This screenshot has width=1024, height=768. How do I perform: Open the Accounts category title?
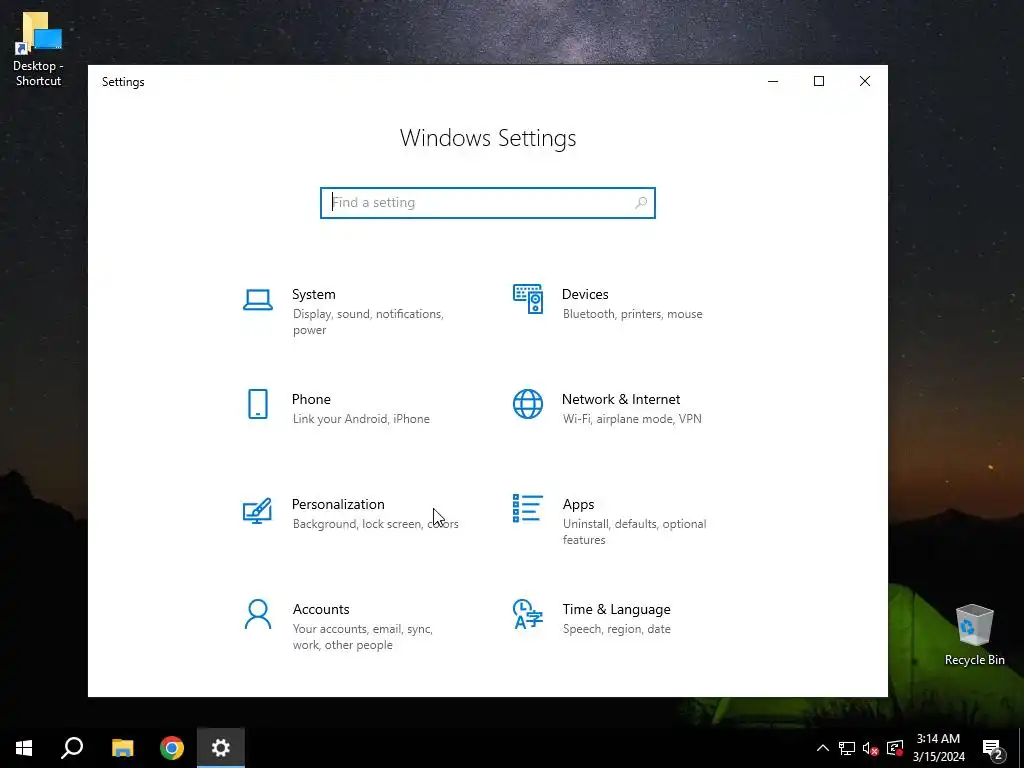[321, 609]
